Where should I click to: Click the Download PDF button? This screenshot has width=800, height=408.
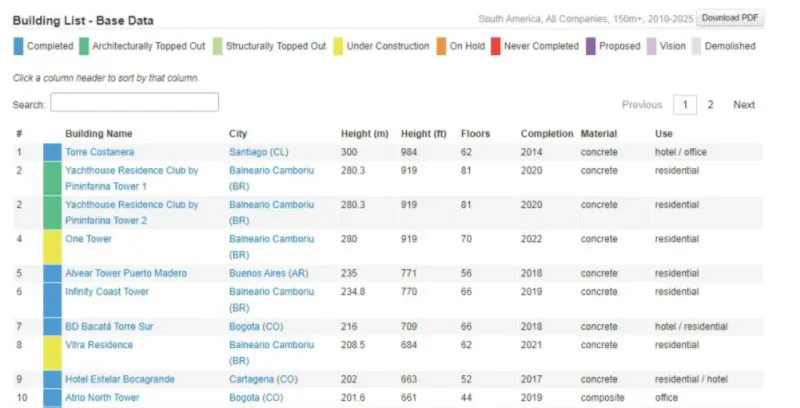click(730, 18)
